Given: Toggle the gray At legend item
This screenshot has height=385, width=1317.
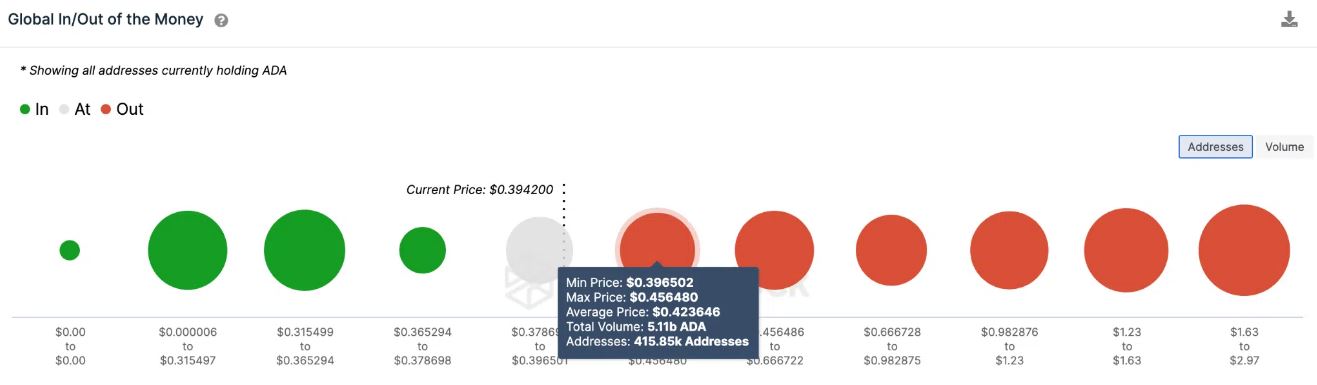Looking at the screenshot, I should coord(74,110).
